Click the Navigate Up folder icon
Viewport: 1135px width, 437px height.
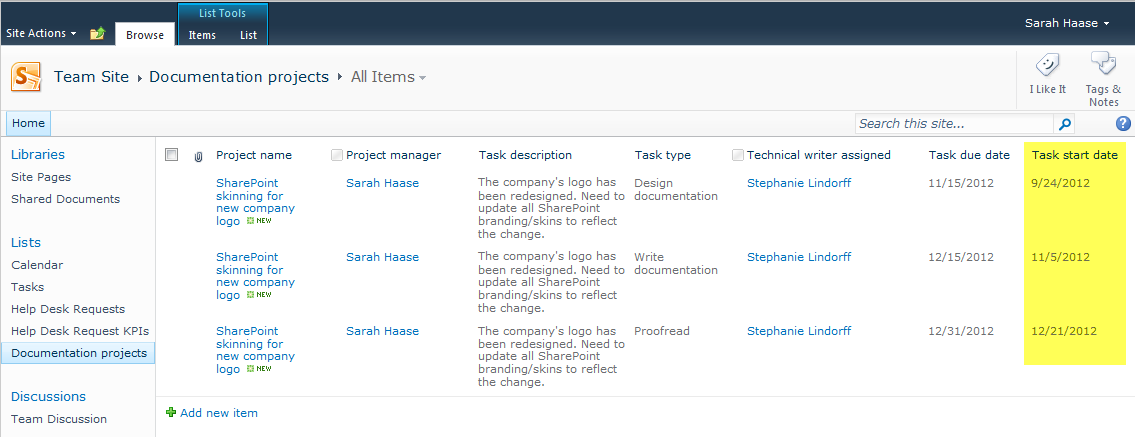point(97,34)
